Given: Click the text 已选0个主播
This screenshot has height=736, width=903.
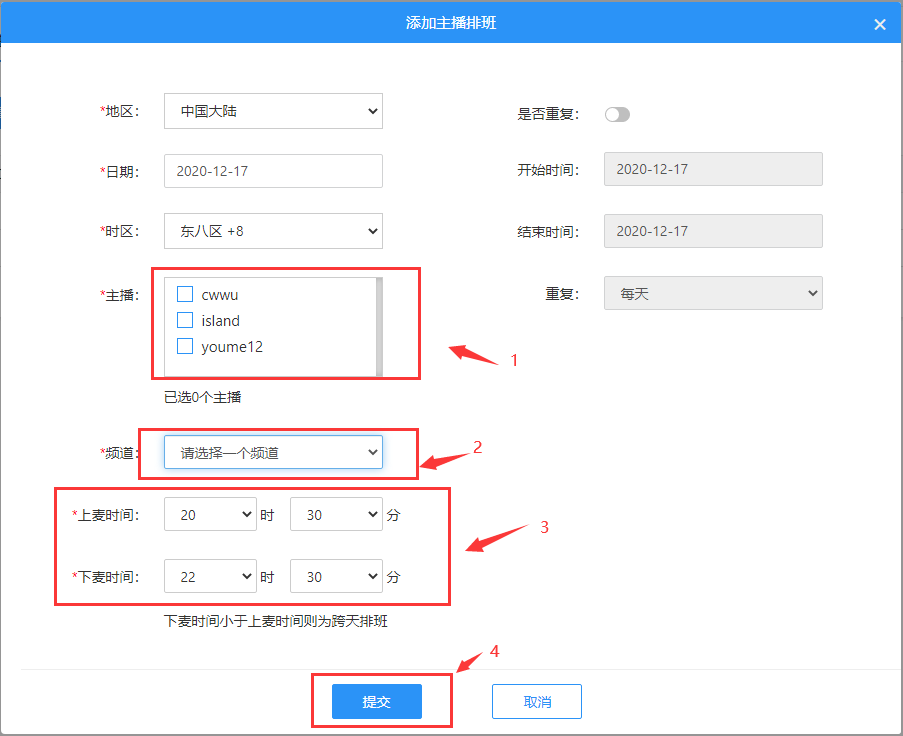Looking at the screenshot, I should (203, 397).
